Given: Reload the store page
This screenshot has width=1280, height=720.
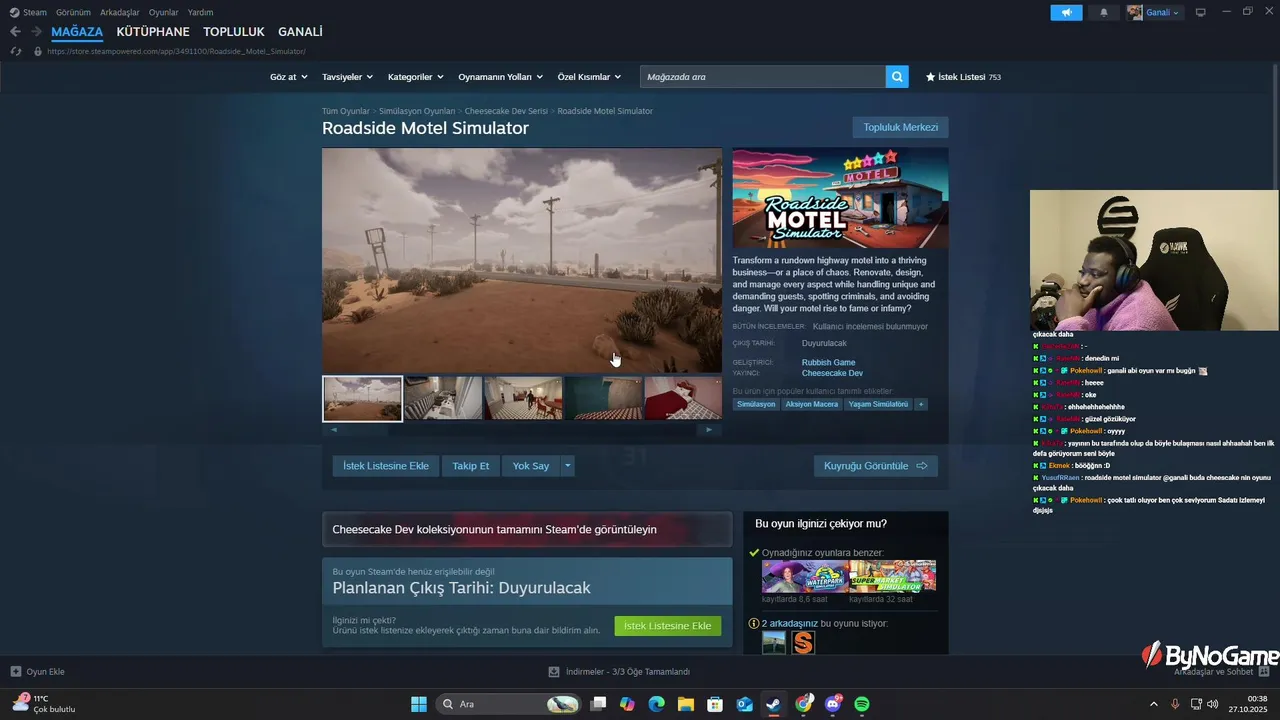Looking at the screenshot, I should click(15, 51).
